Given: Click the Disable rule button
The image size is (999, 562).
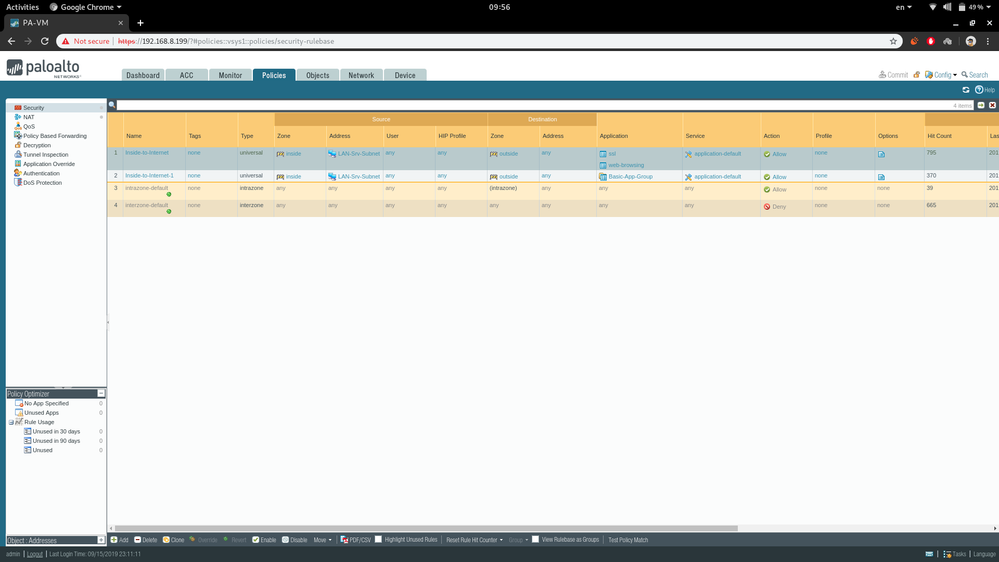Looking at the screenshot, I should [x=294, y=540].
